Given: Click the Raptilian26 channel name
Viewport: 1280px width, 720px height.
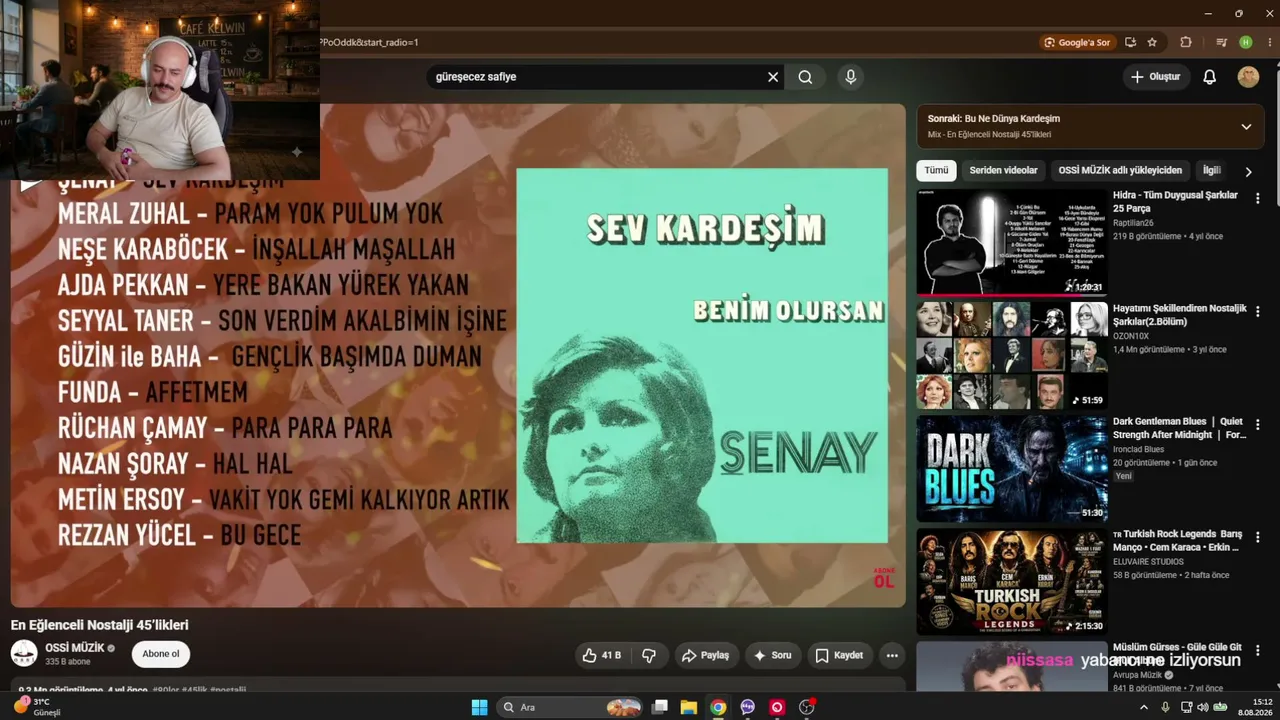Looking at the screenshot, I should 1133,223.
